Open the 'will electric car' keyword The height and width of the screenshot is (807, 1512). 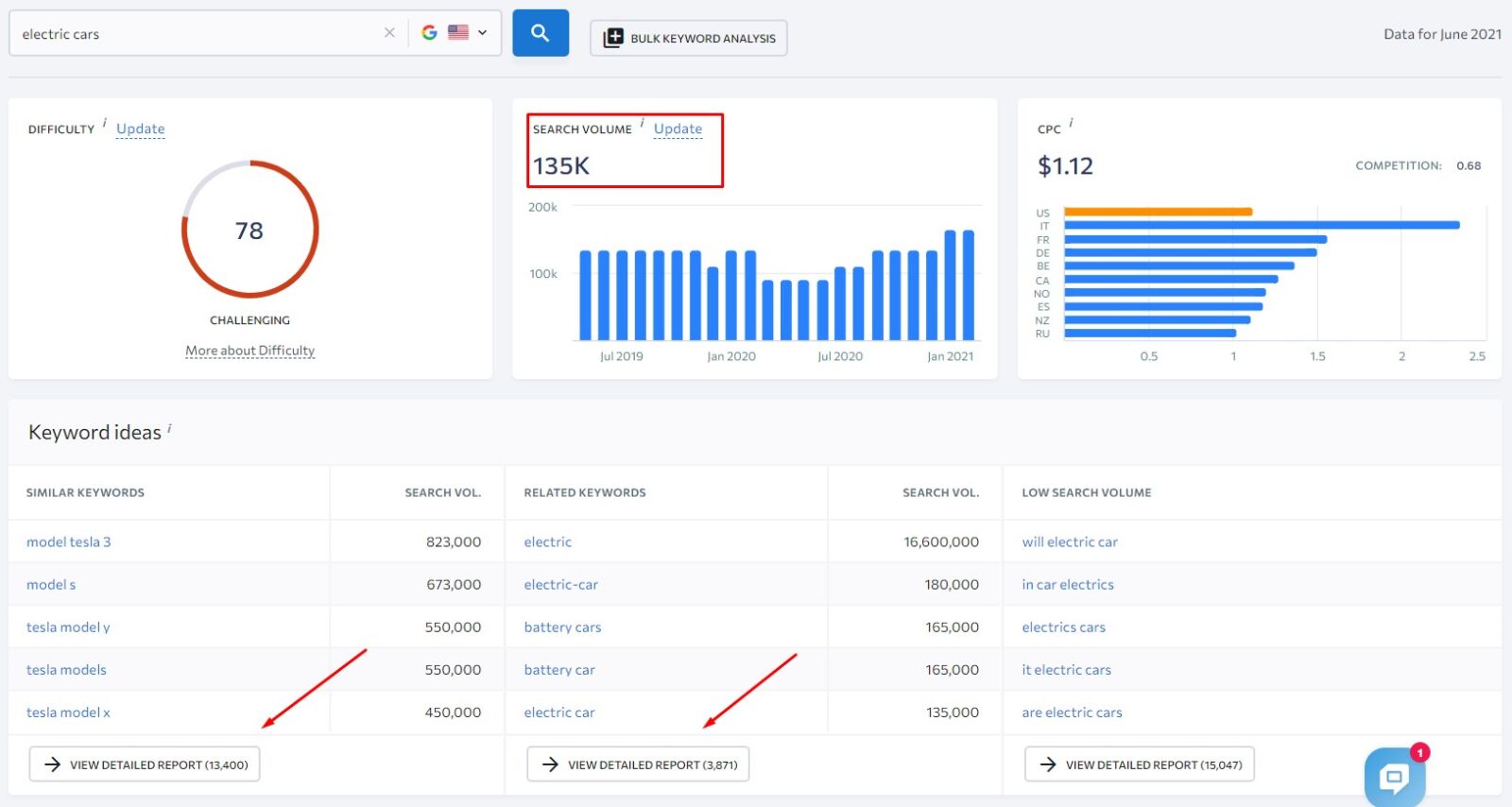[1070, 542]
